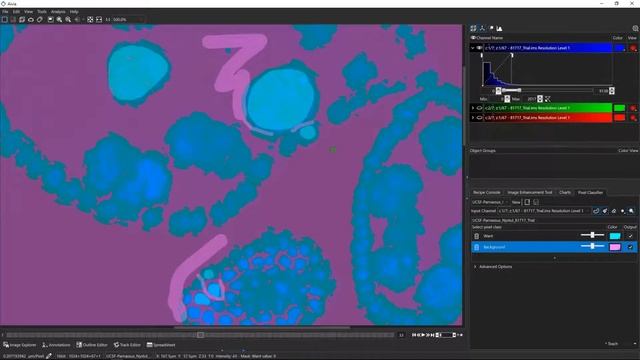Screen dimensions: 640x360
Task: Toggle all channels visibility eye in header
Action: tap(473, 38)
